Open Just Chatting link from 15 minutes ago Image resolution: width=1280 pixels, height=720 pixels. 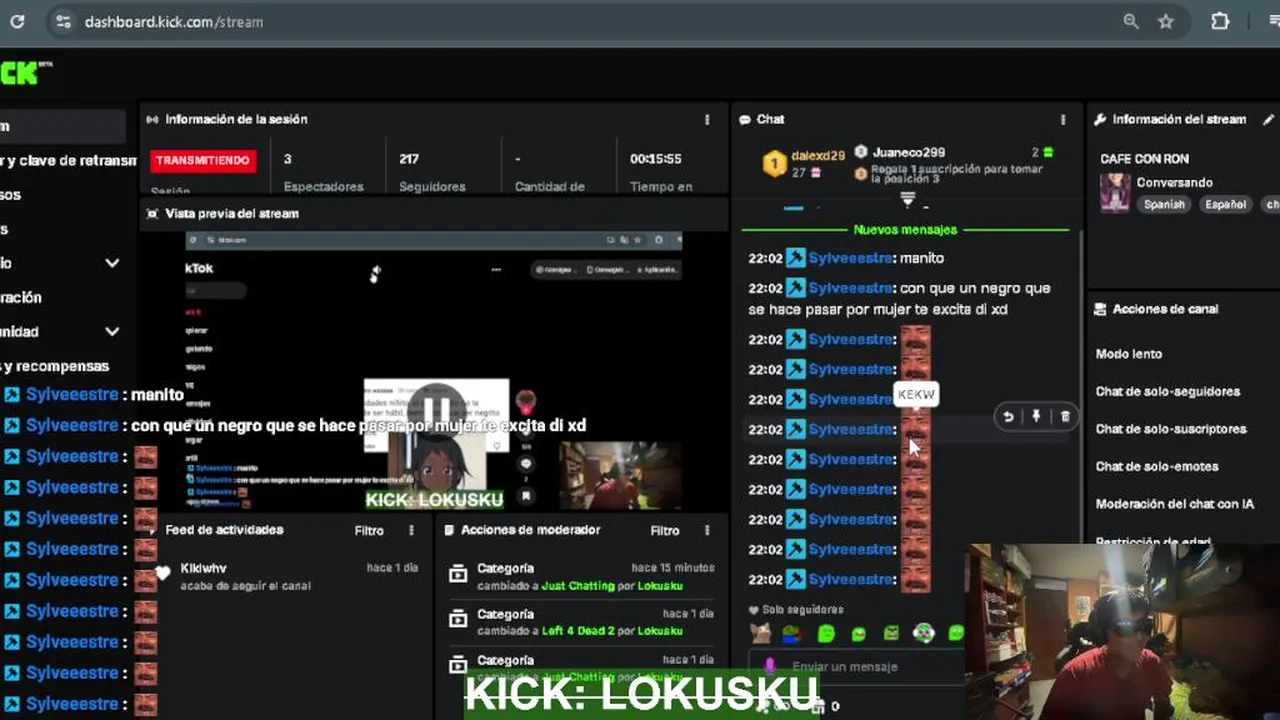(x=578, y=585)
